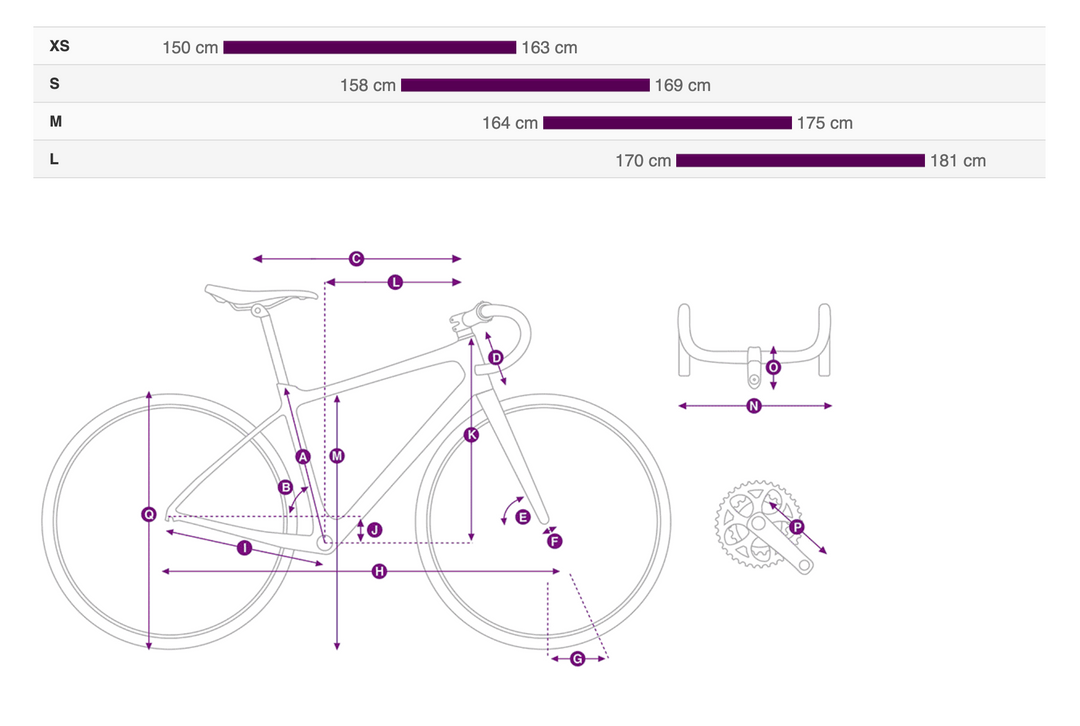Screen dimensions: 1080x726
Task: Click the O stem marker on the handlebar diagram
Action: (x=773, y=367)
